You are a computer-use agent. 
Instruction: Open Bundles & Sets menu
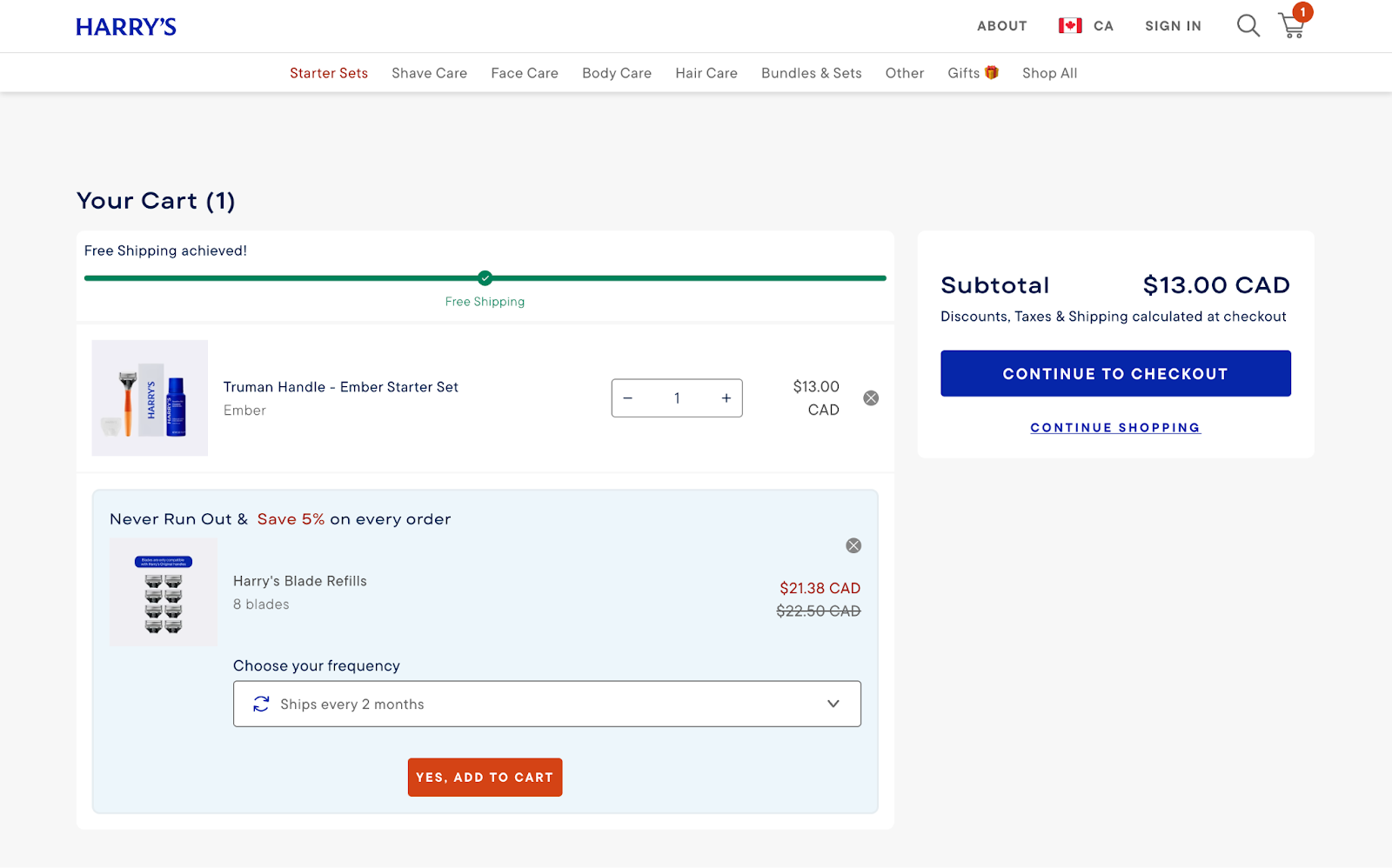pos(812,73)
